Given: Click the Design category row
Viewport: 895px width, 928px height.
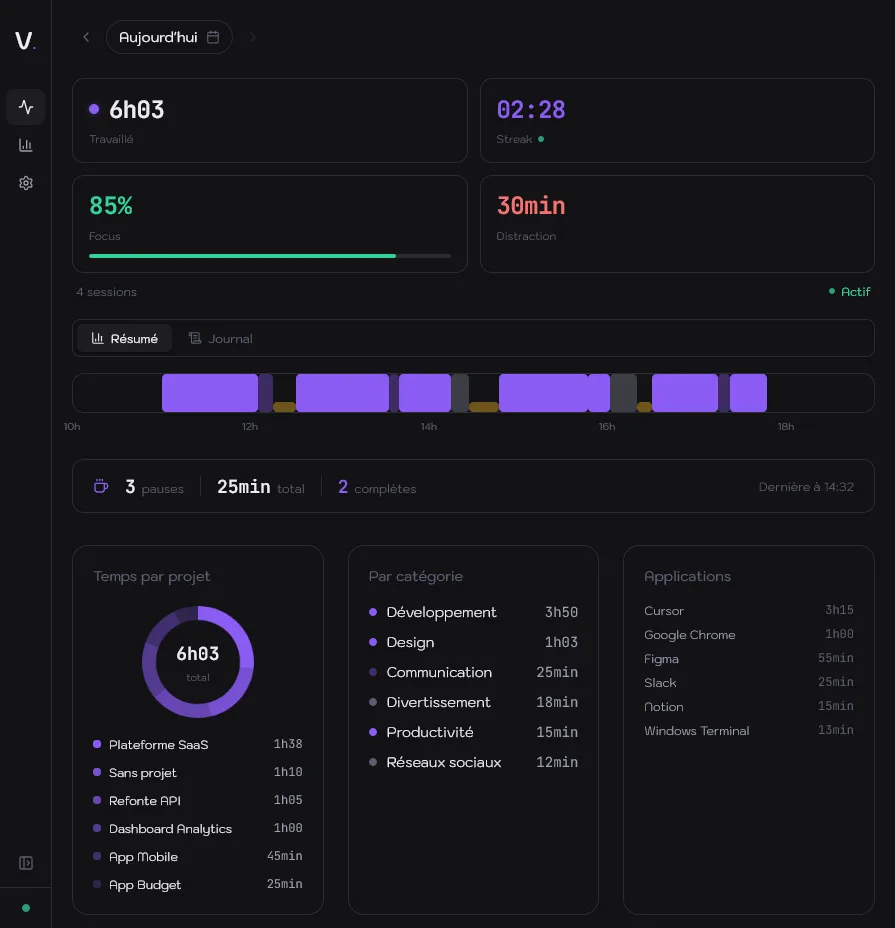Looking at the screenshot, I should point(474,642).
